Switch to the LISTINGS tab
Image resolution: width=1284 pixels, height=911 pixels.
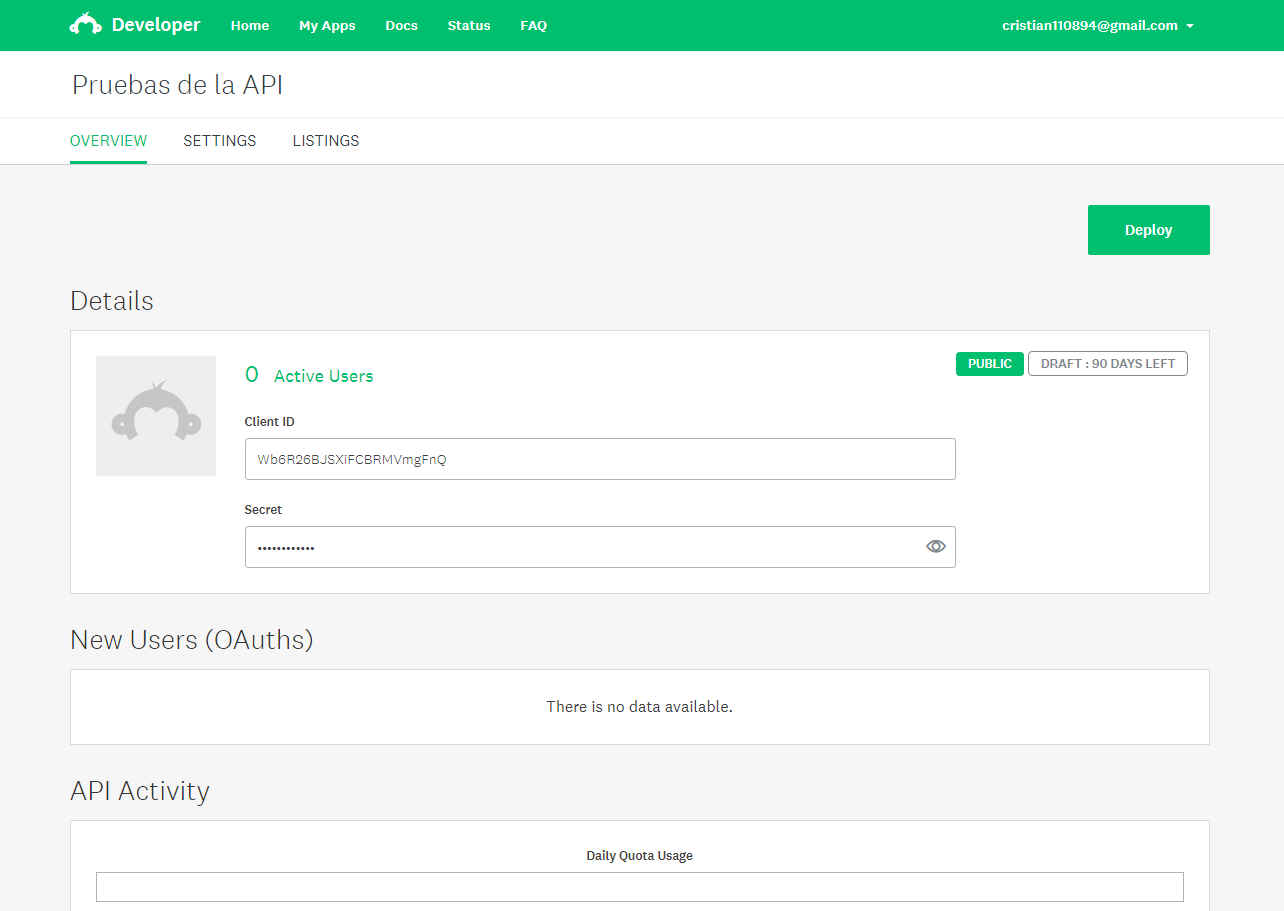tap(325, 140)
